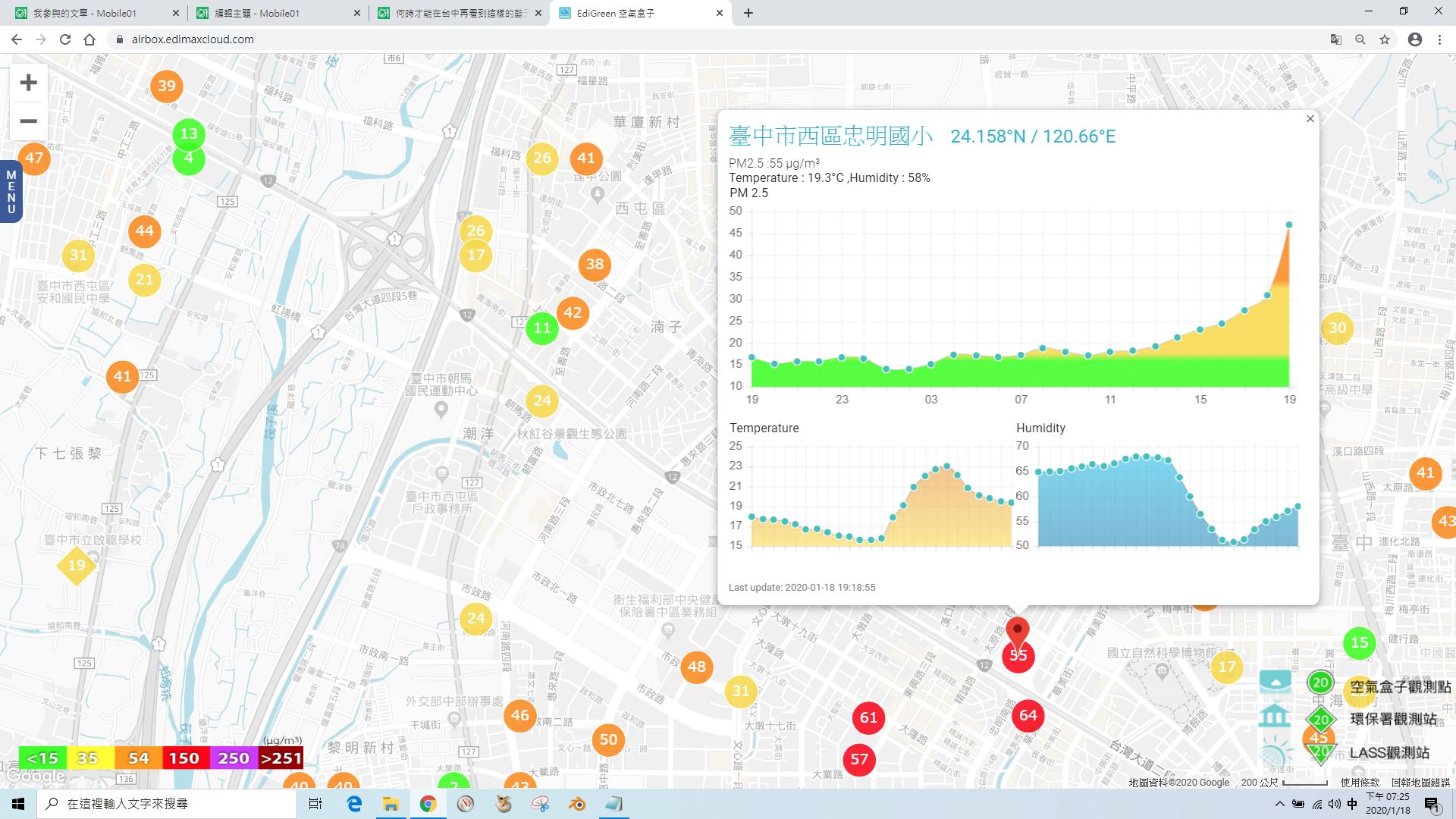Click the address bar URL
The image size is (1456, 819).
click(193, 39)
